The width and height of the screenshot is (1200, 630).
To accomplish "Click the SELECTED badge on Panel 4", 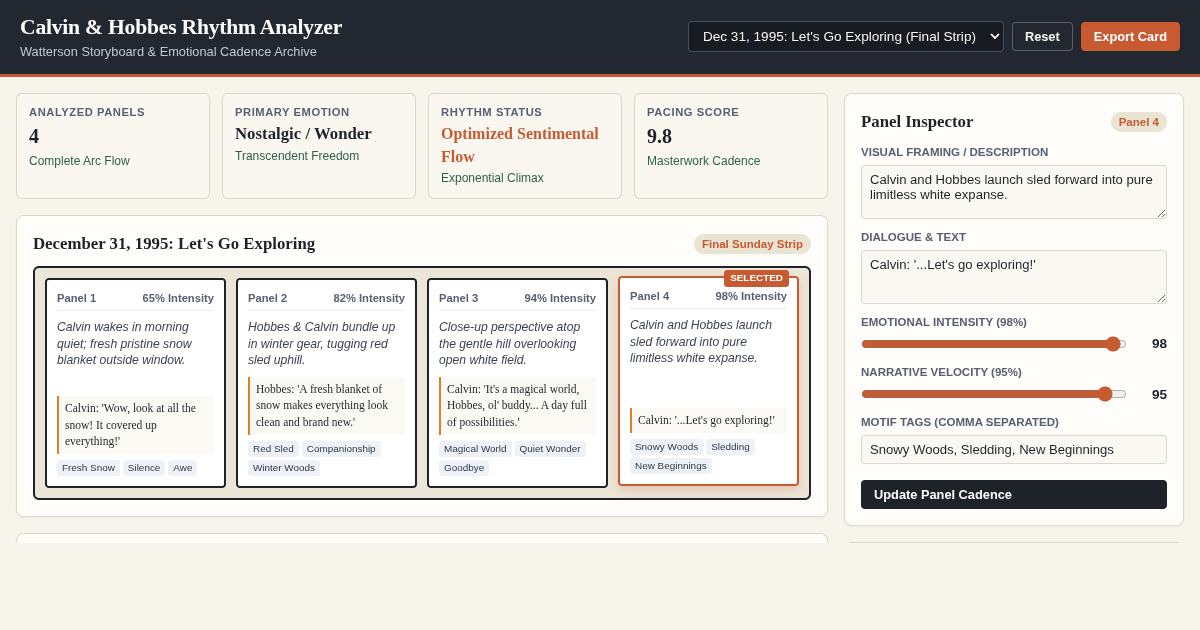I will click(756, 278).
